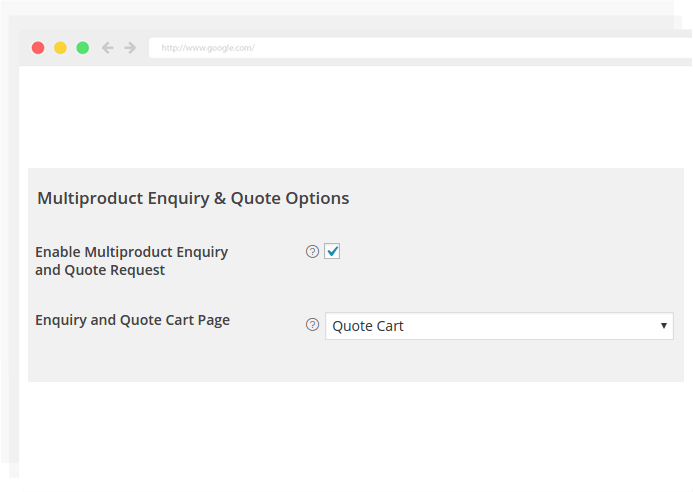
Task: Disable Multiproduct Enquiry and Quote Request checkbox
Action: click(332, 252)
